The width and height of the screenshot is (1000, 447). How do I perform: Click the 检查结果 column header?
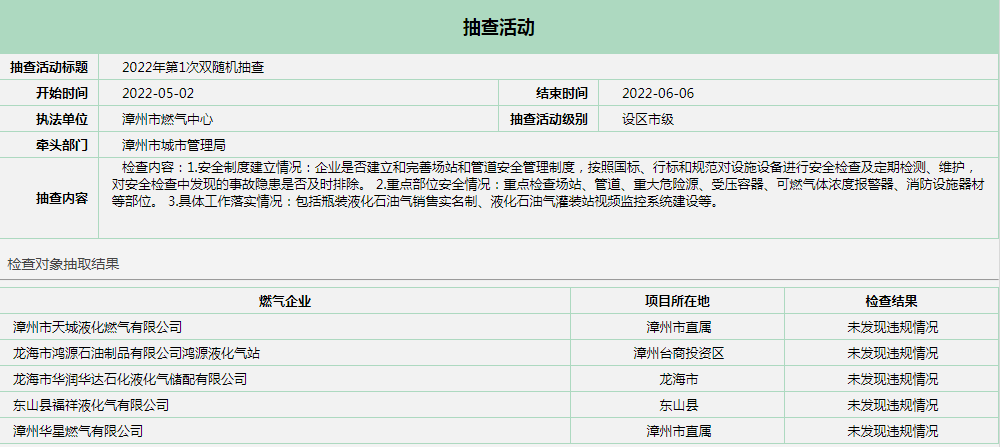pyautogui.click(x=891, y=301)
